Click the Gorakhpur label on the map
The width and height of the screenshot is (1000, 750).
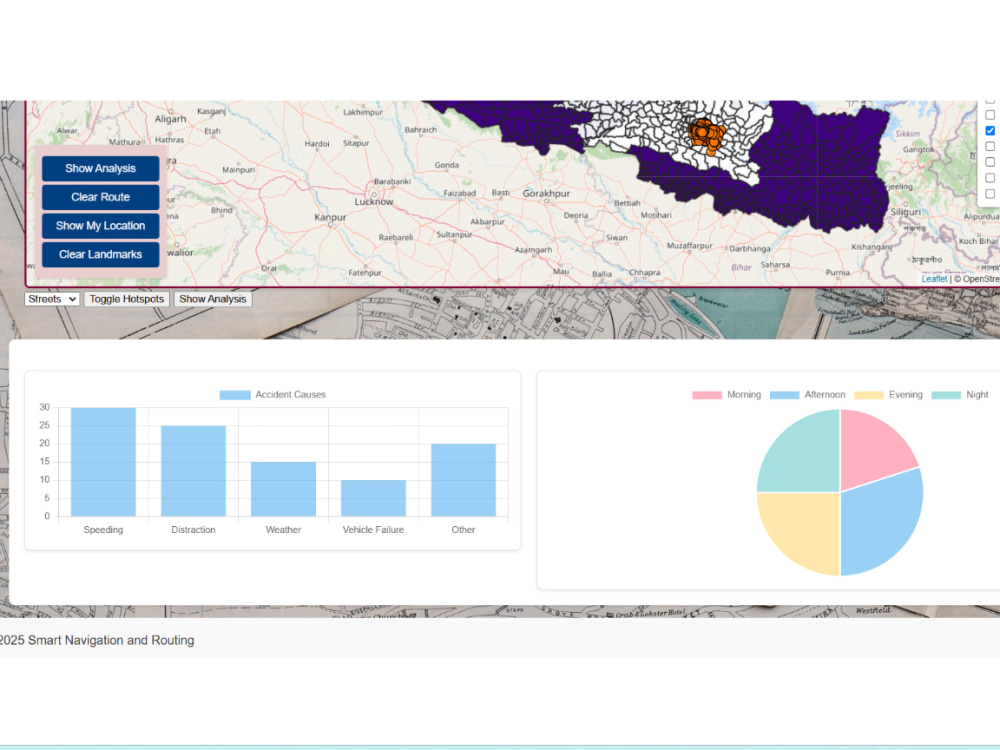(x=547, y=193)
